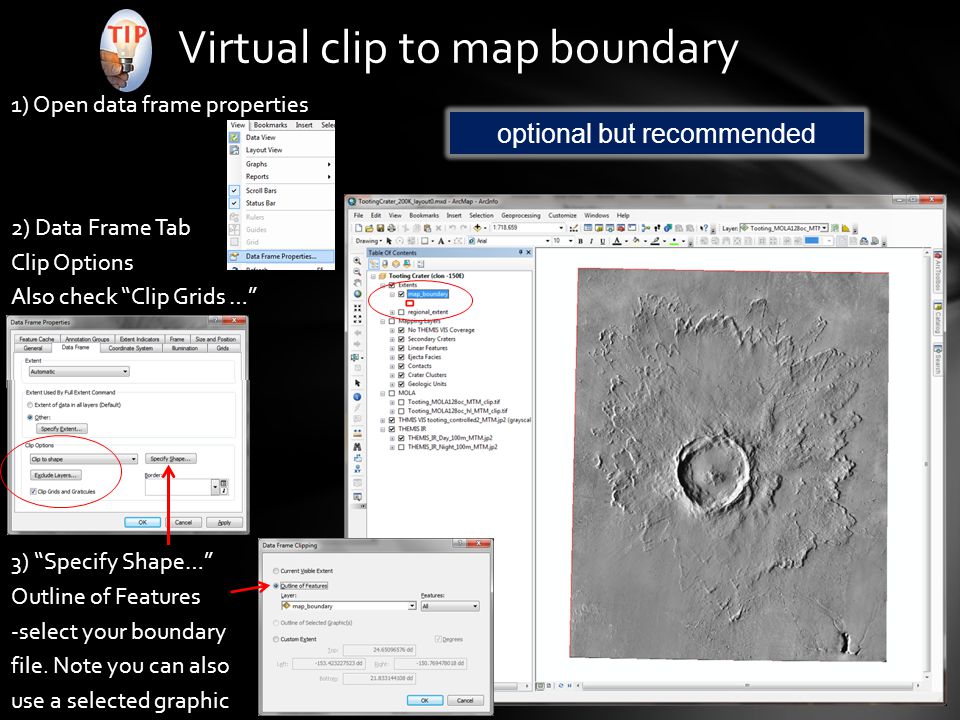This screenshot has height=720, width=960.
Task: Click the Print icon in ArcMap toolbar
Action: click(391, 228)
